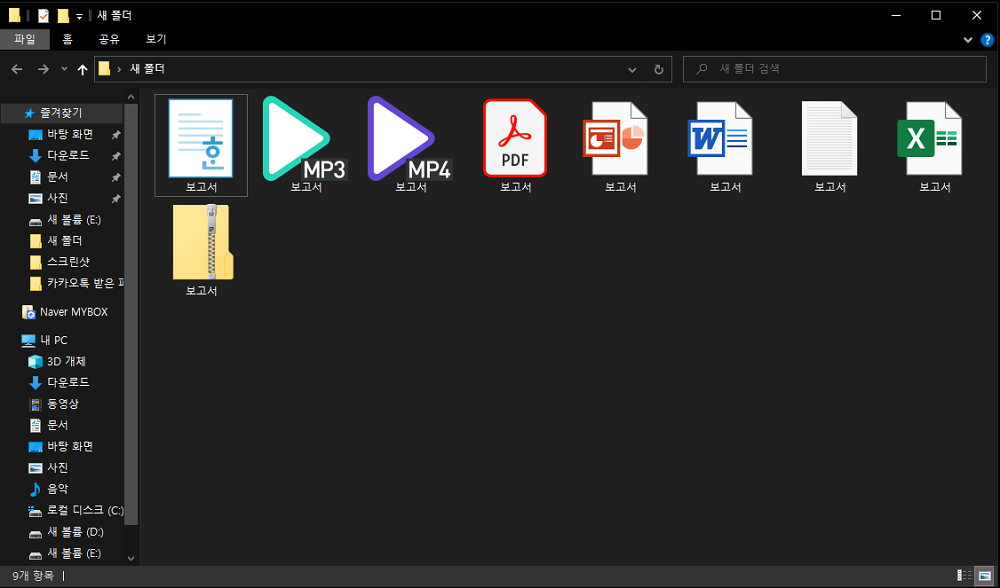Unpin 바탕 화면 using its pin icon
This screenshot has height=588, width=1000.
(115, 135)
